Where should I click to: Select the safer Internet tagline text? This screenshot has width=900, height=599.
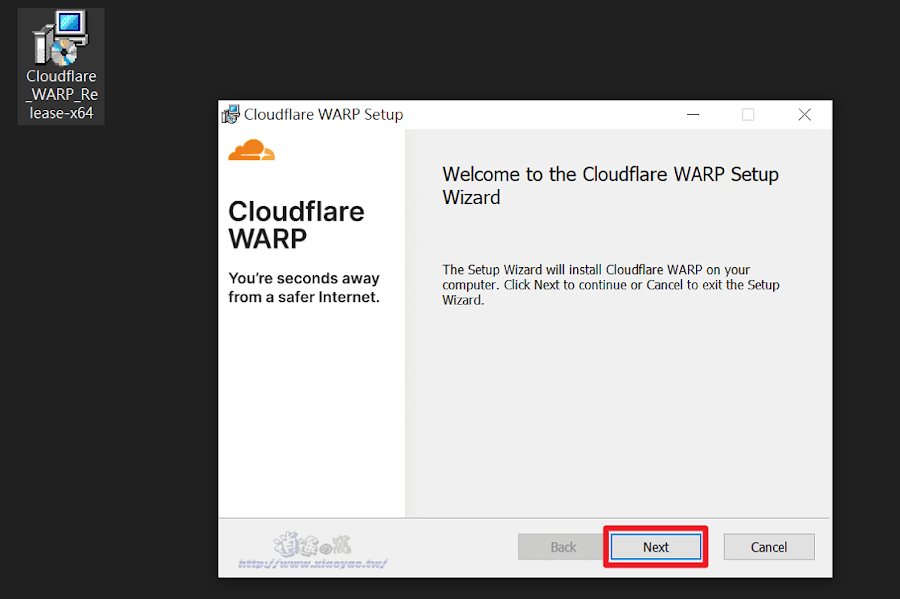(x=303, y=287)
